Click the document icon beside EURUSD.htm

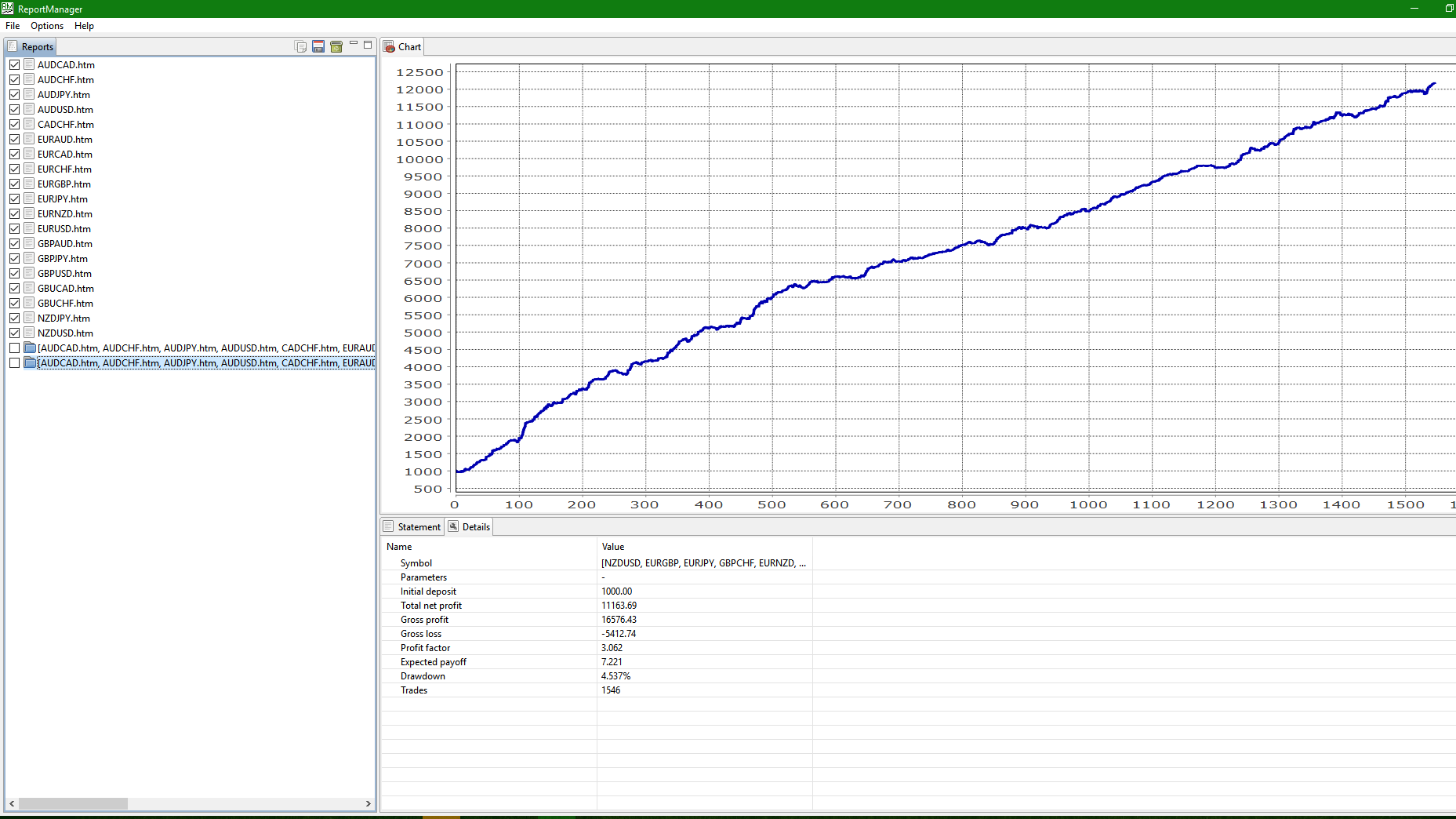point(29,228)
